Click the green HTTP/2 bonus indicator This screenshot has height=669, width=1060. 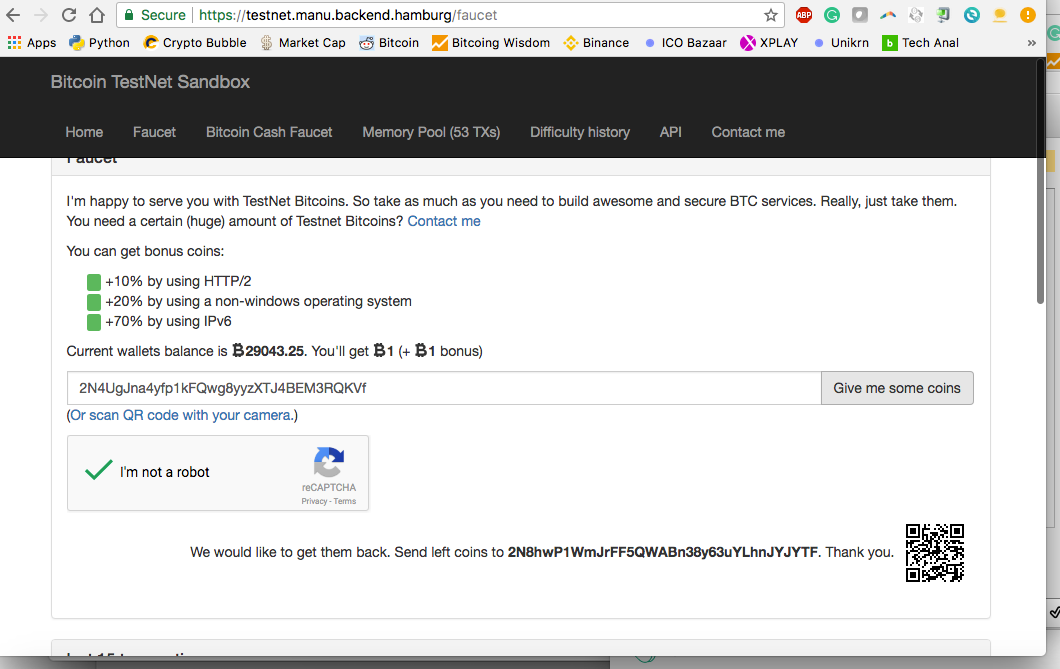[94, 282]
